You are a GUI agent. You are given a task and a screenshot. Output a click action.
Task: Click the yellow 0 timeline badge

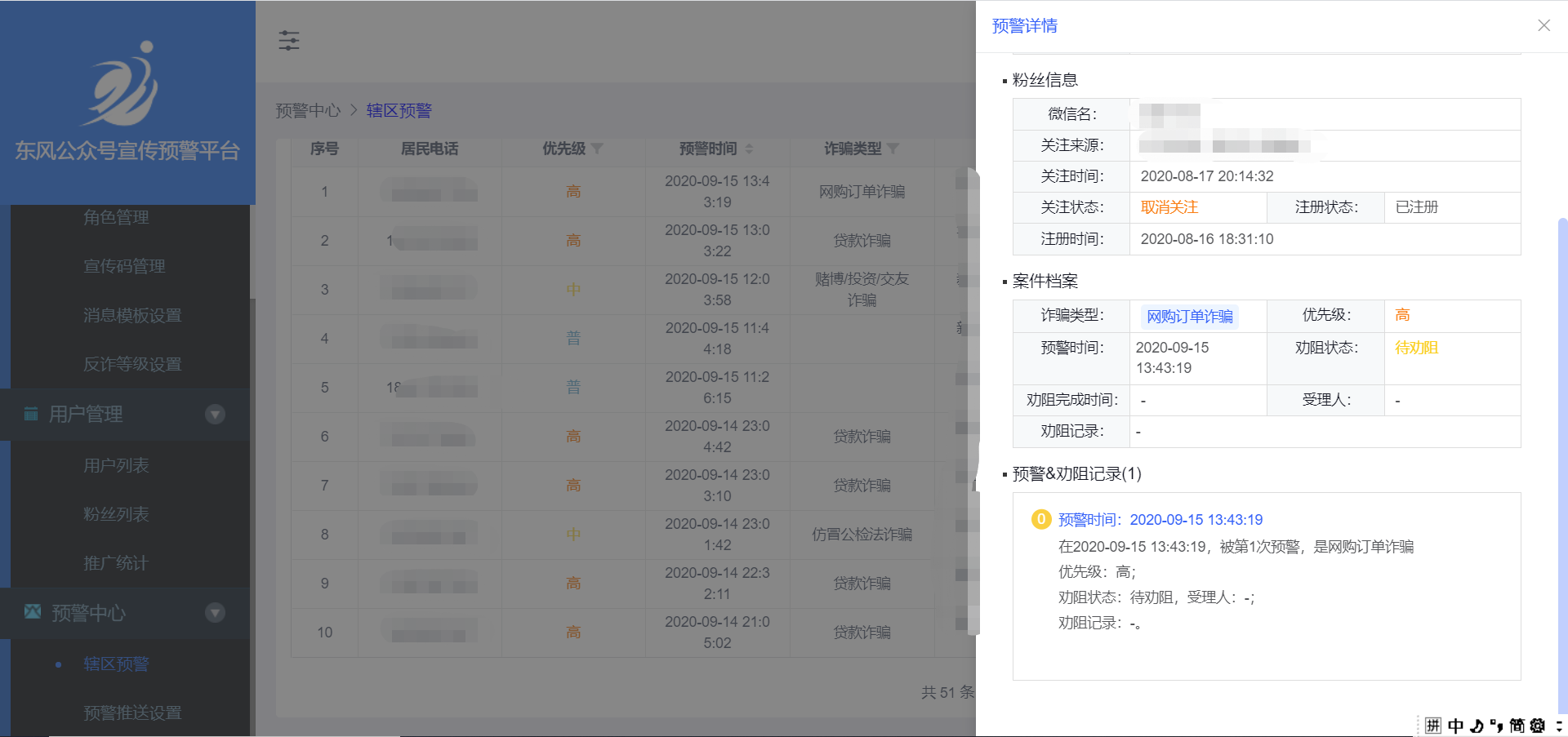coord(1040,519)
